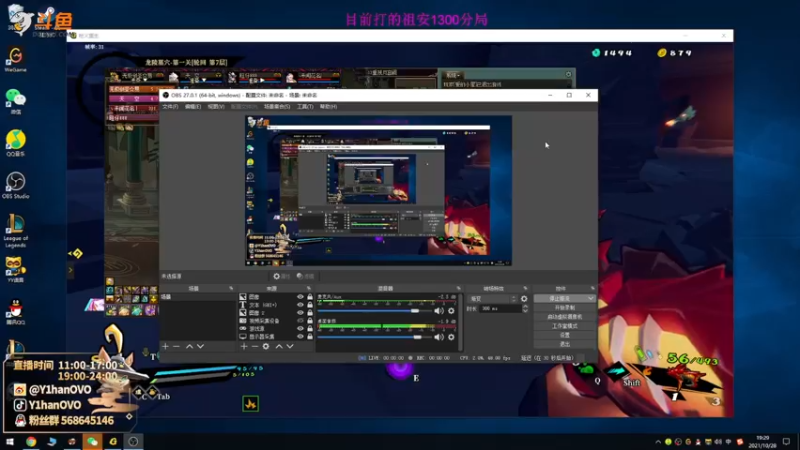Remove the selected source with the minus icon
The image size is (800, 450).
pyautogui.click(x=255, y=346)
